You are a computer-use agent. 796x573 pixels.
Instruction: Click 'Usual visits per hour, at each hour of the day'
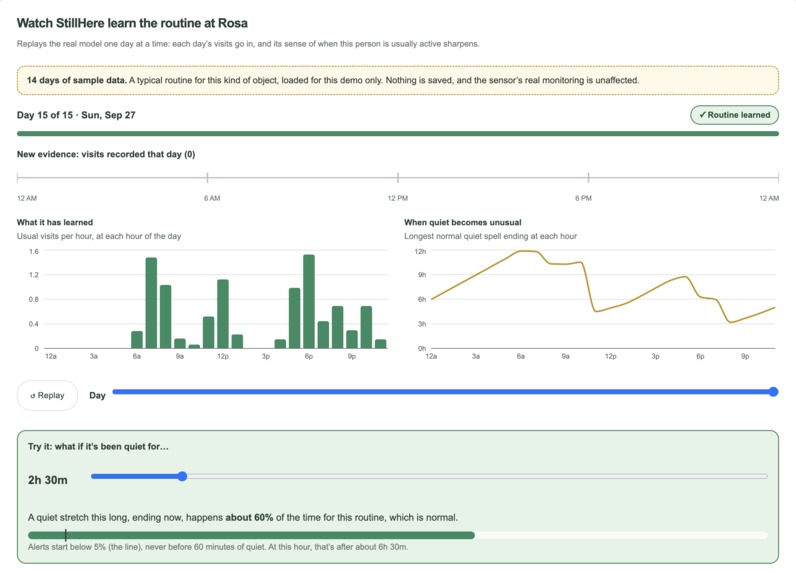pyautogui.click(x=99, y=236)
